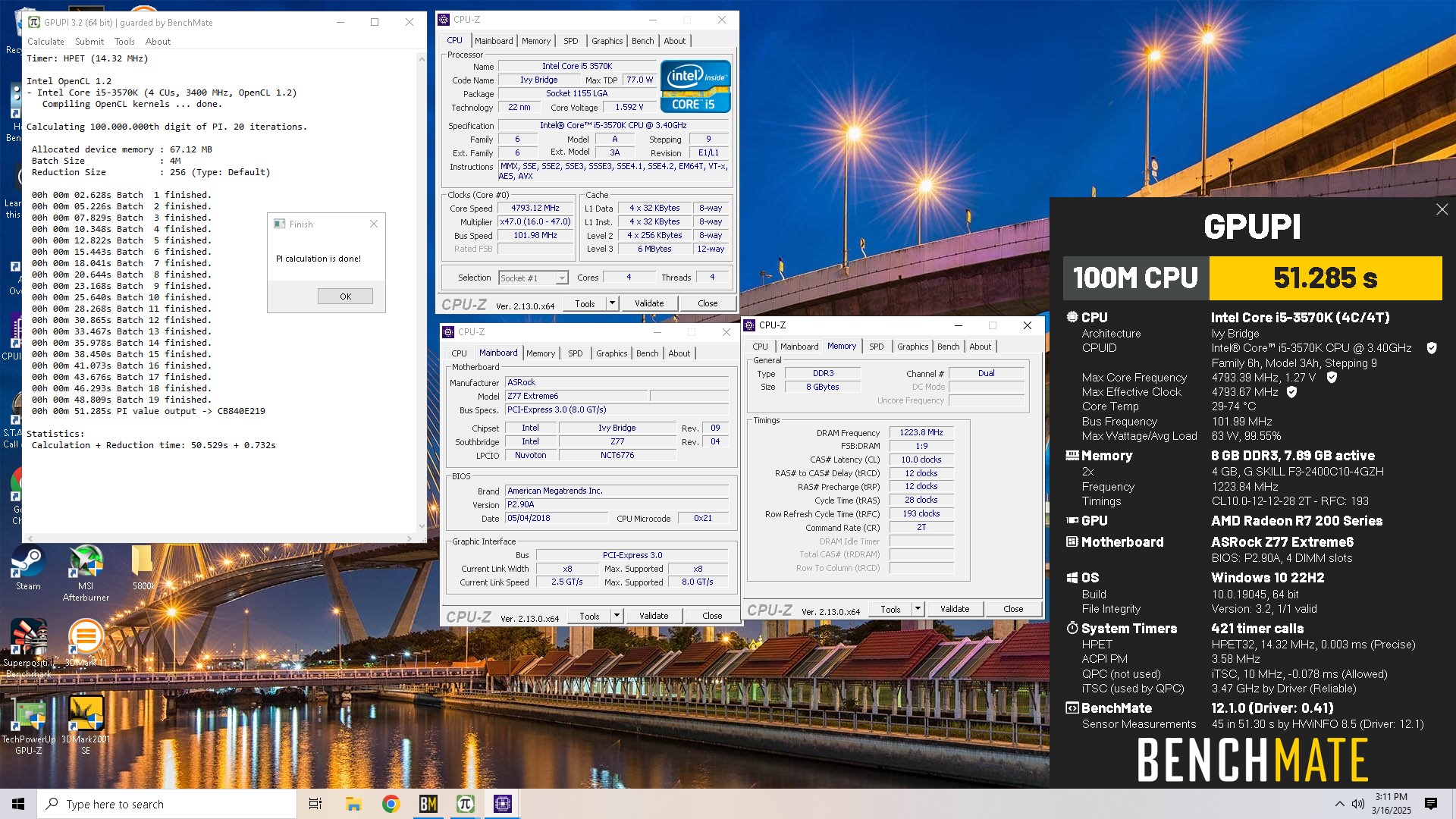Click OK in the Finish dialog
Viewport: 1456px width, 819px height.
[345, 297]
